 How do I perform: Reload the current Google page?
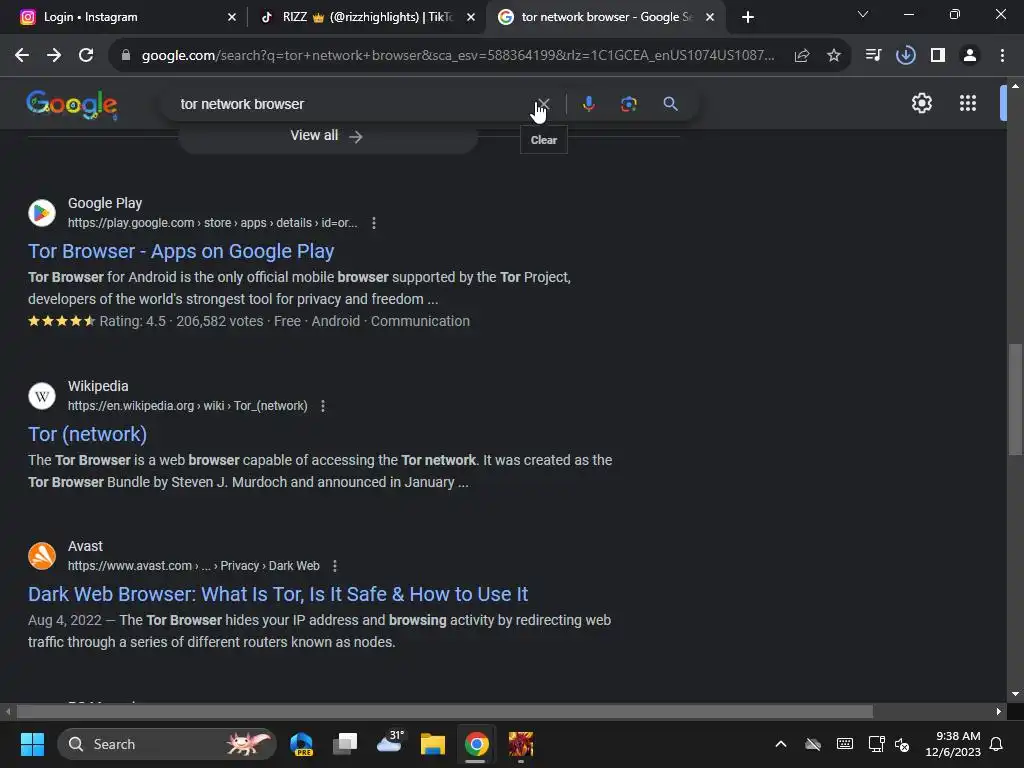click(x=86, y=56)
